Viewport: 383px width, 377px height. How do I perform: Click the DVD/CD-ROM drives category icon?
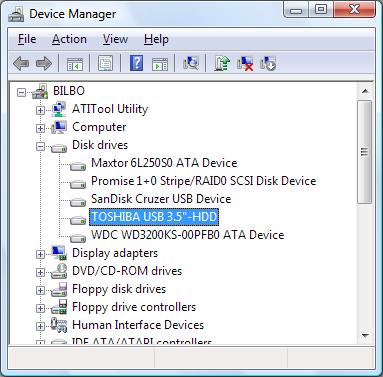click(59, 271)
